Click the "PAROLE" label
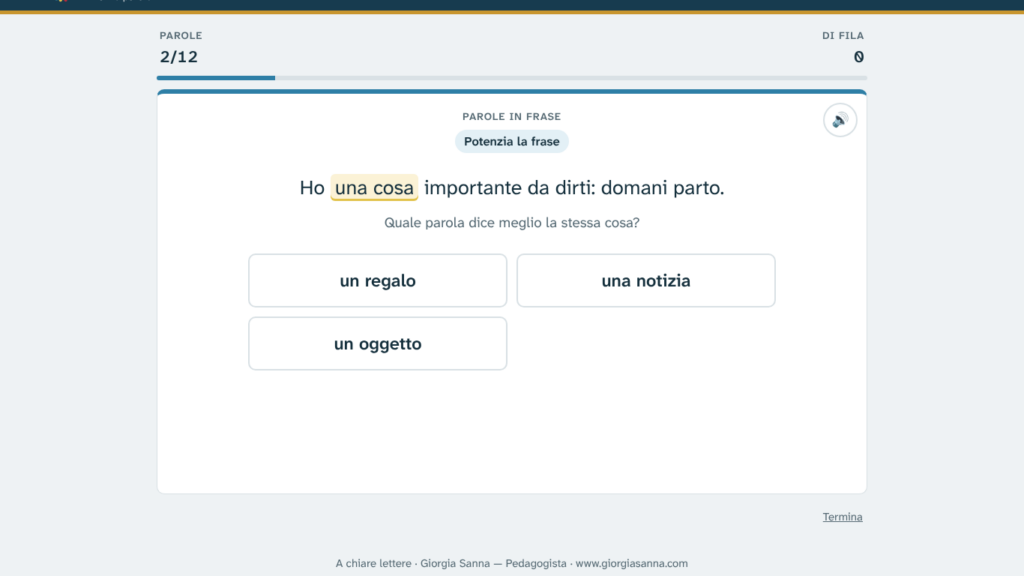1024x576 pixels. 181,35
